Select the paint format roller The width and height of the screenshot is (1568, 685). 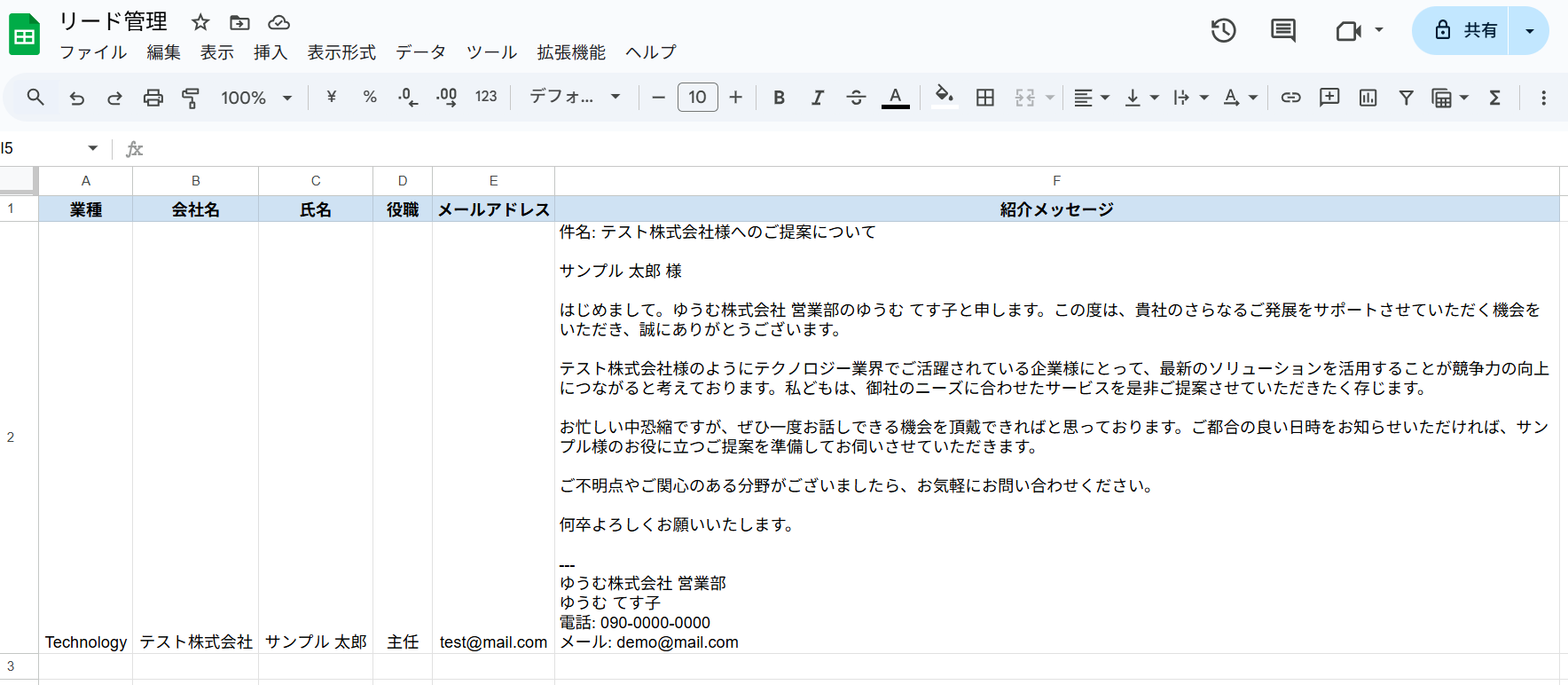pos(190,98)
